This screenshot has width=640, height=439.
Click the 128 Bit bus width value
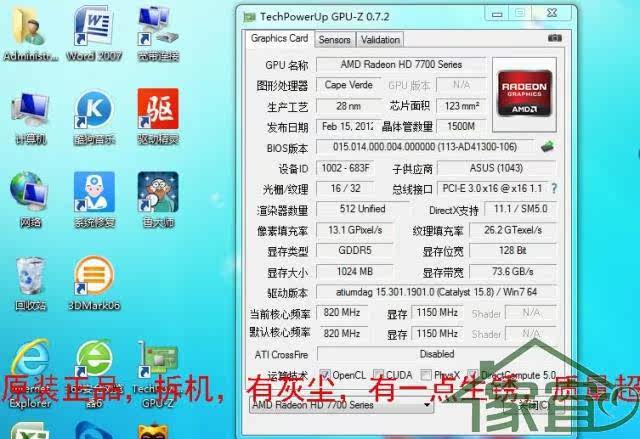point(513,251)
